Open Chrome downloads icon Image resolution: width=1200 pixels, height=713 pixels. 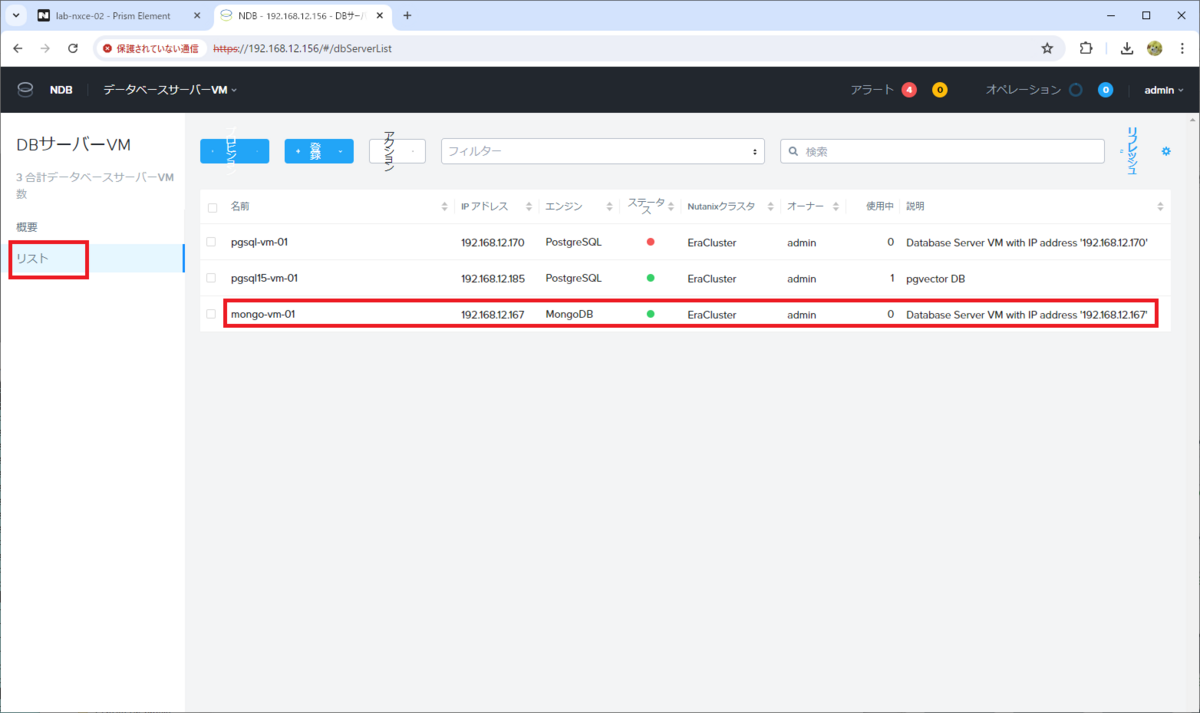pyautogui.click(x=1126, y=48)
